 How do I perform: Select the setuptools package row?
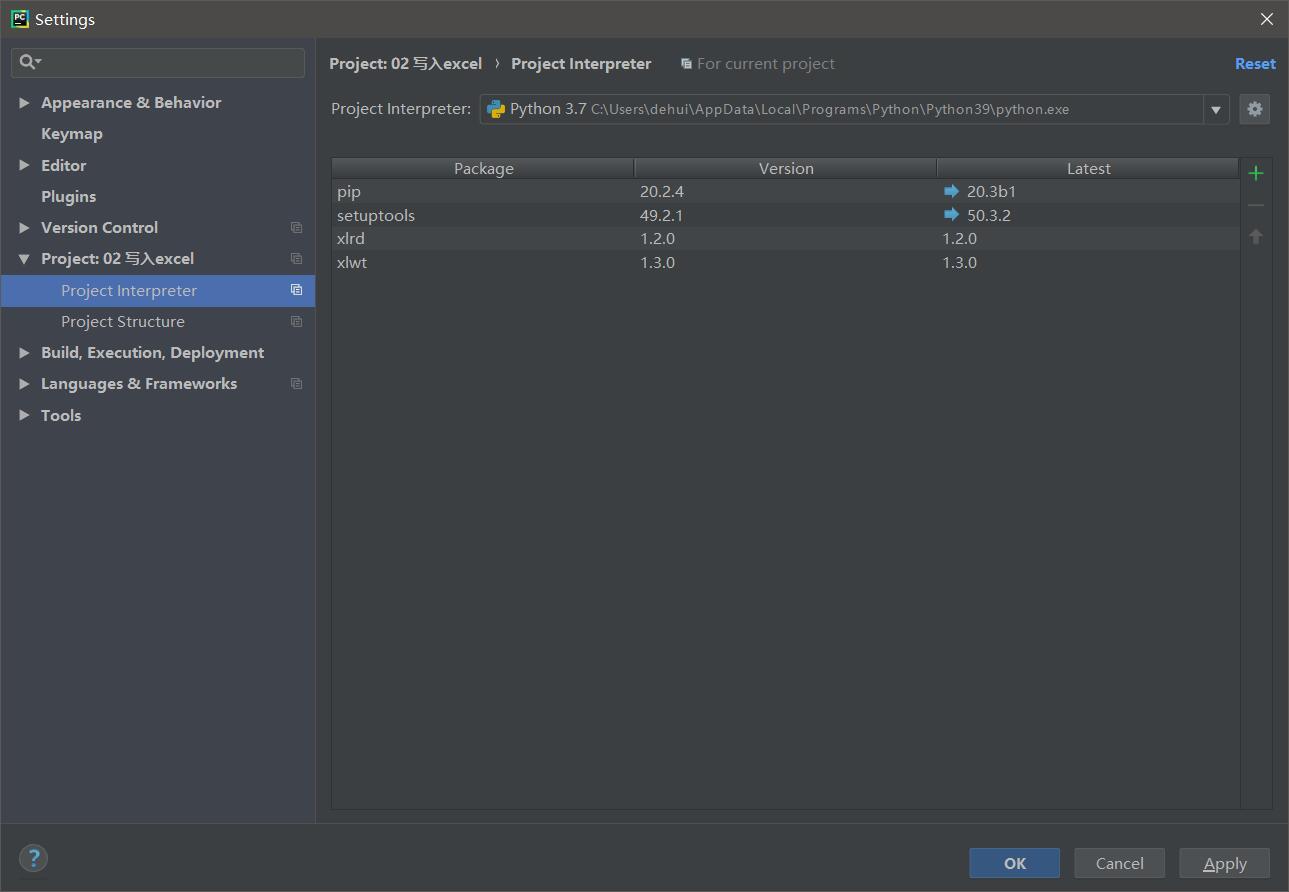click(x=785, y=215)
